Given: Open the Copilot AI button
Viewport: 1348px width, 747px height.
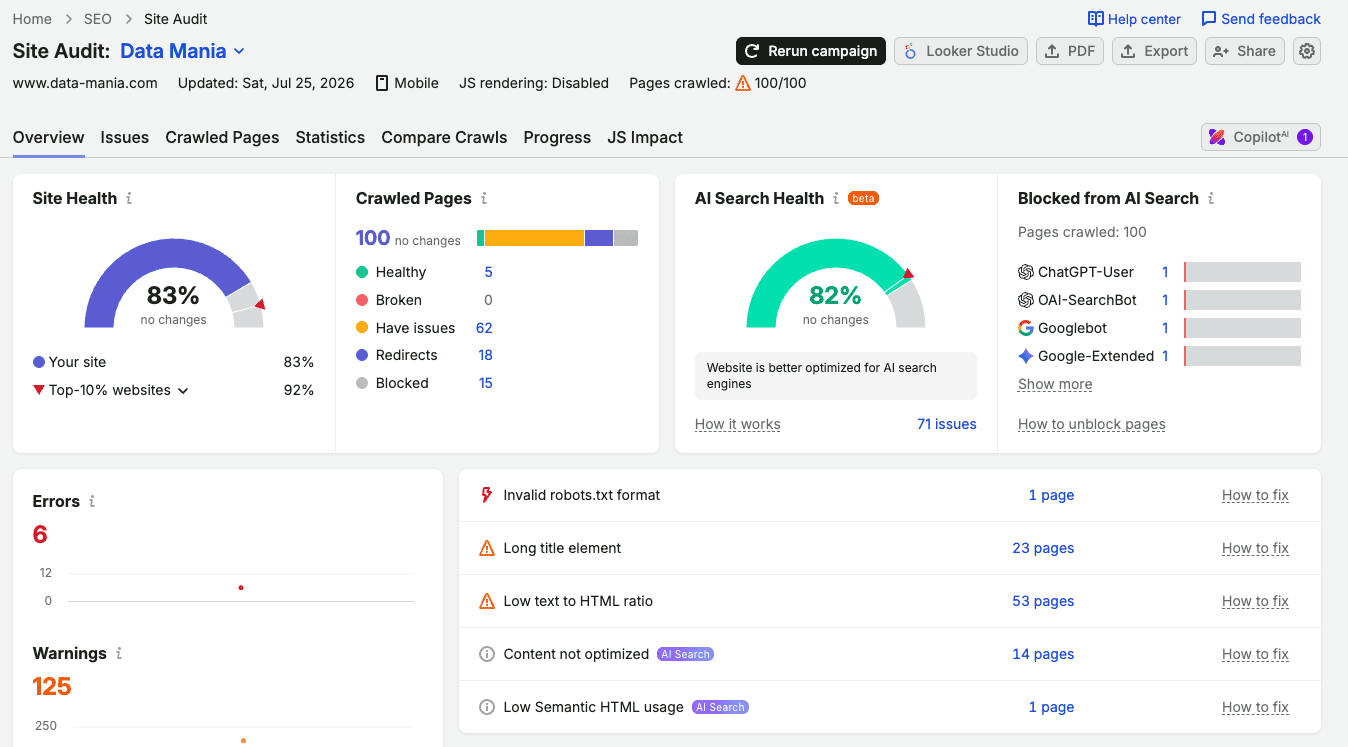Looking at the screenshot, I should 1261,137.
